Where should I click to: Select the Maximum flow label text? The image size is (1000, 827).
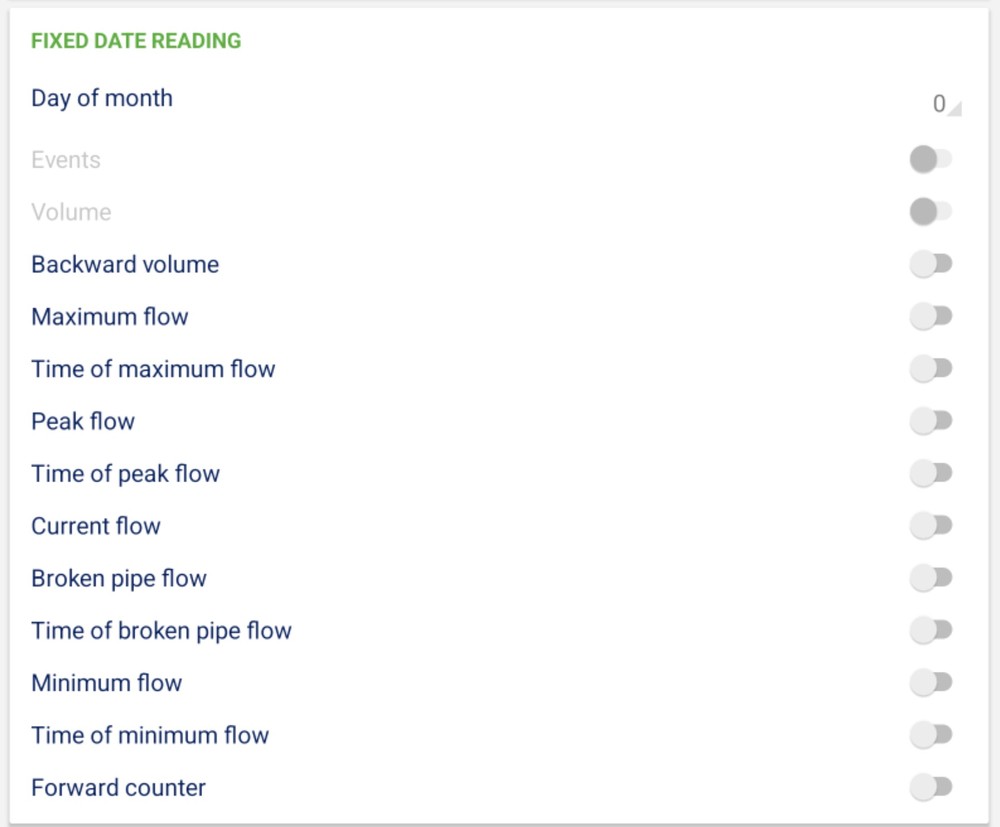110,317
